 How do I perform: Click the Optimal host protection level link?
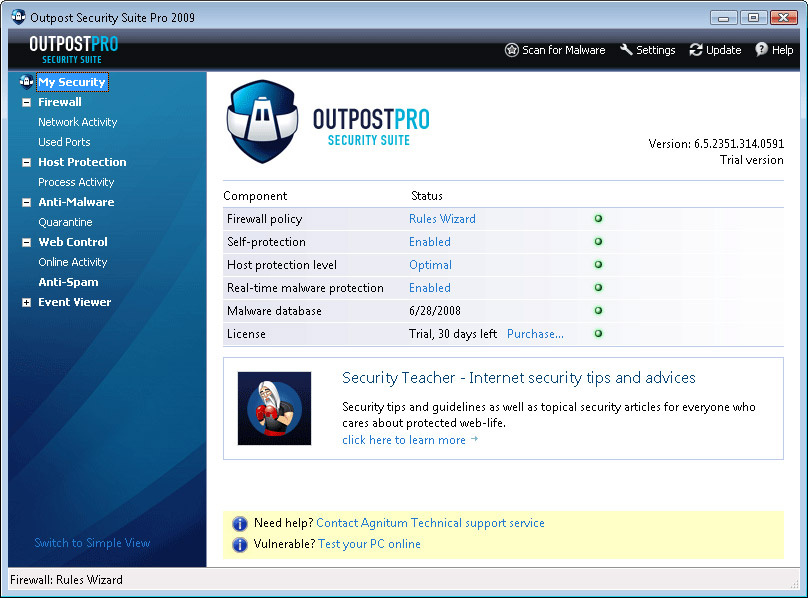(430, 265)
